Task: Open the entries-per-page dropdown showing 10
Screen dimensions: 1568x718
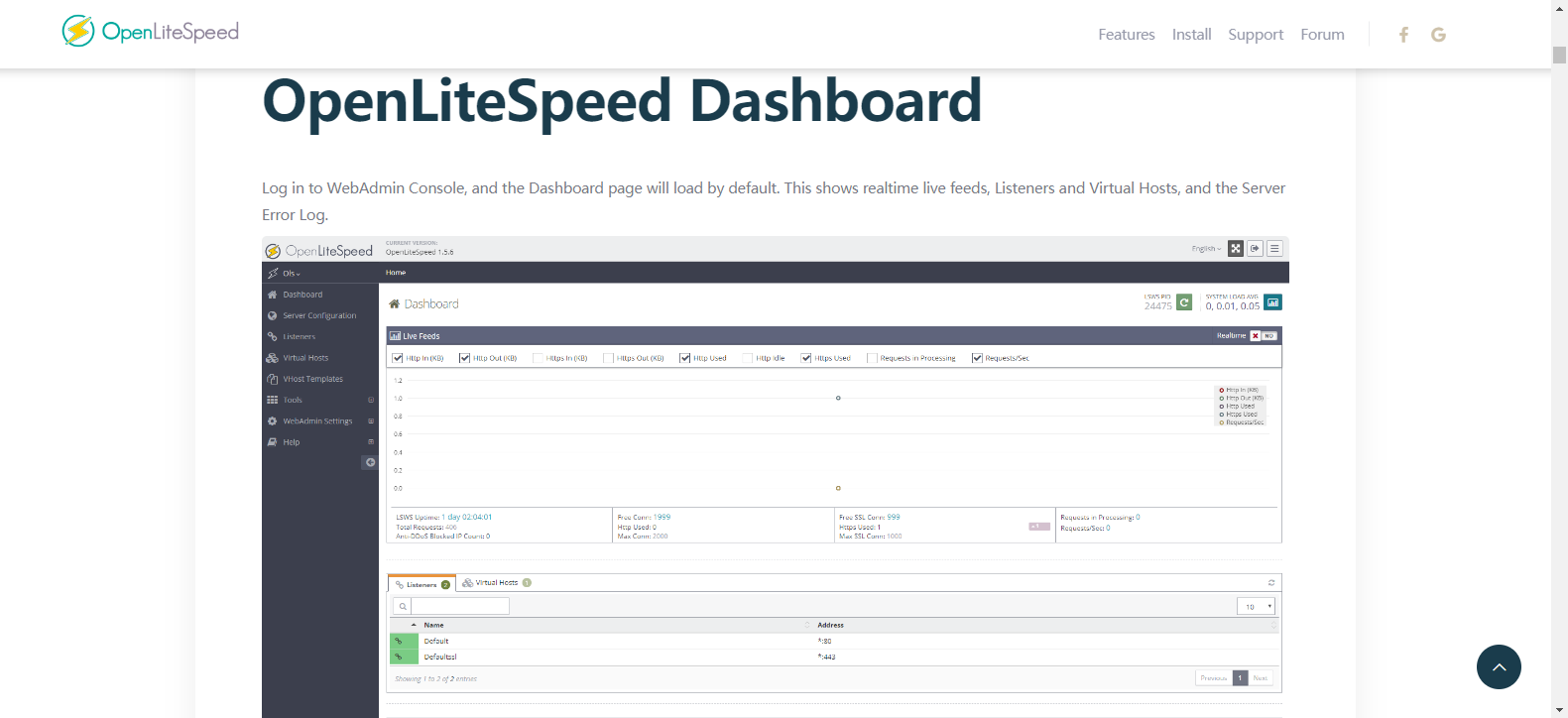Action: pyautogui.click(x=1256, y=606)
